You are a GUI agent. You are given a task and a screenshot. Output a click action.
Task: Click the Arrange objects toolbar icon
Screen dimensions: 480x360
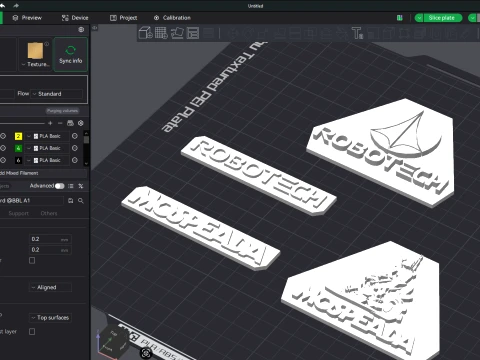[x=193, y=33]
